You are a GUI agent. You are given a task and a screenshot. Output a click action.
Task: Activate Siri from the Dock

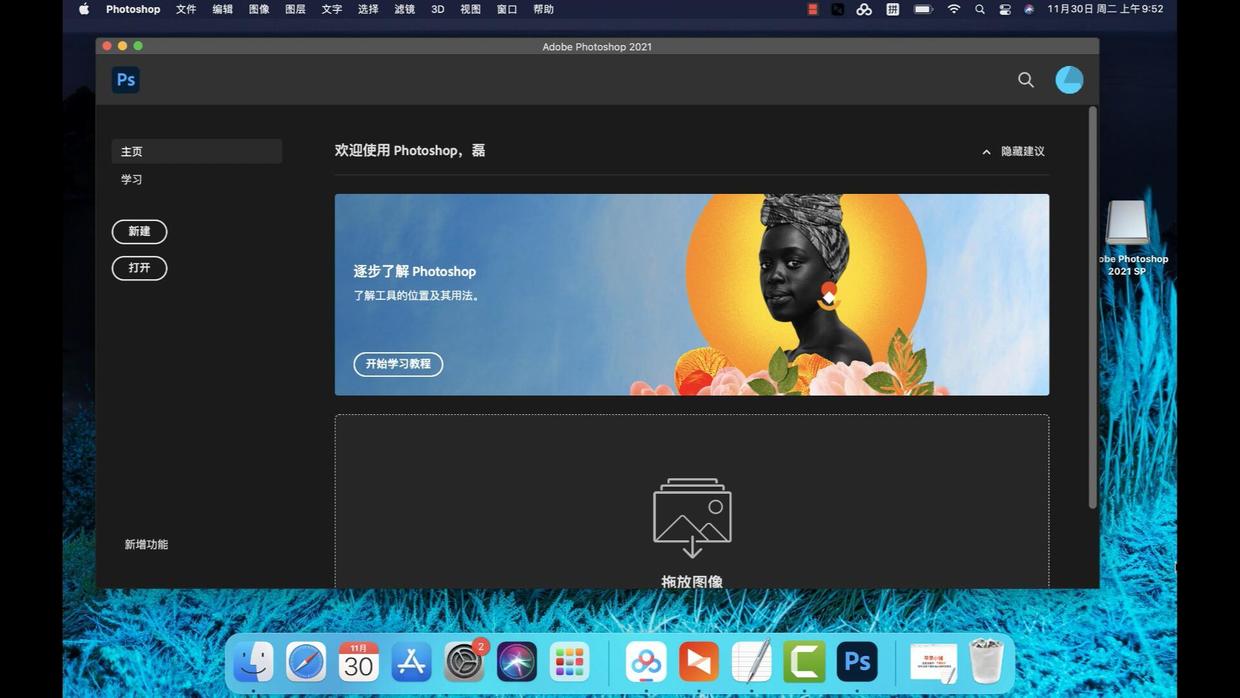coord(517,662)
